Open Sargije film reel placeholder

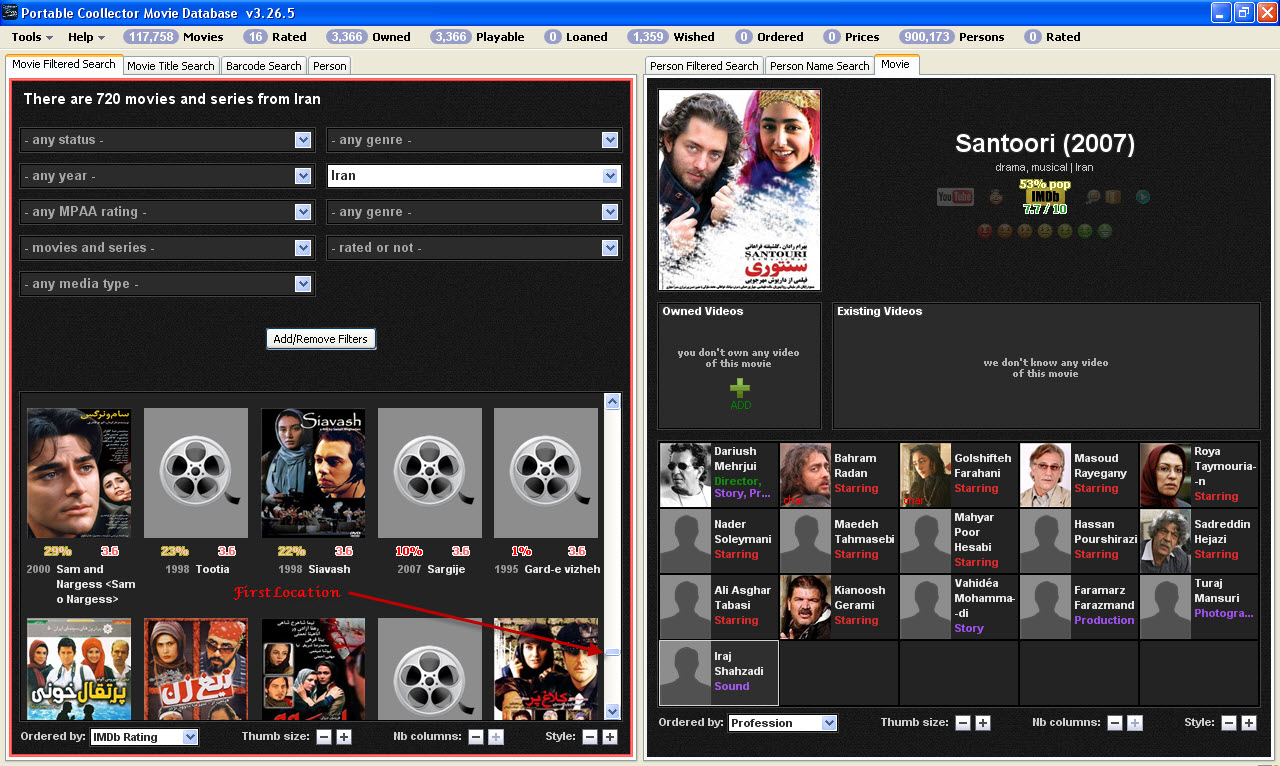(430, 473)
